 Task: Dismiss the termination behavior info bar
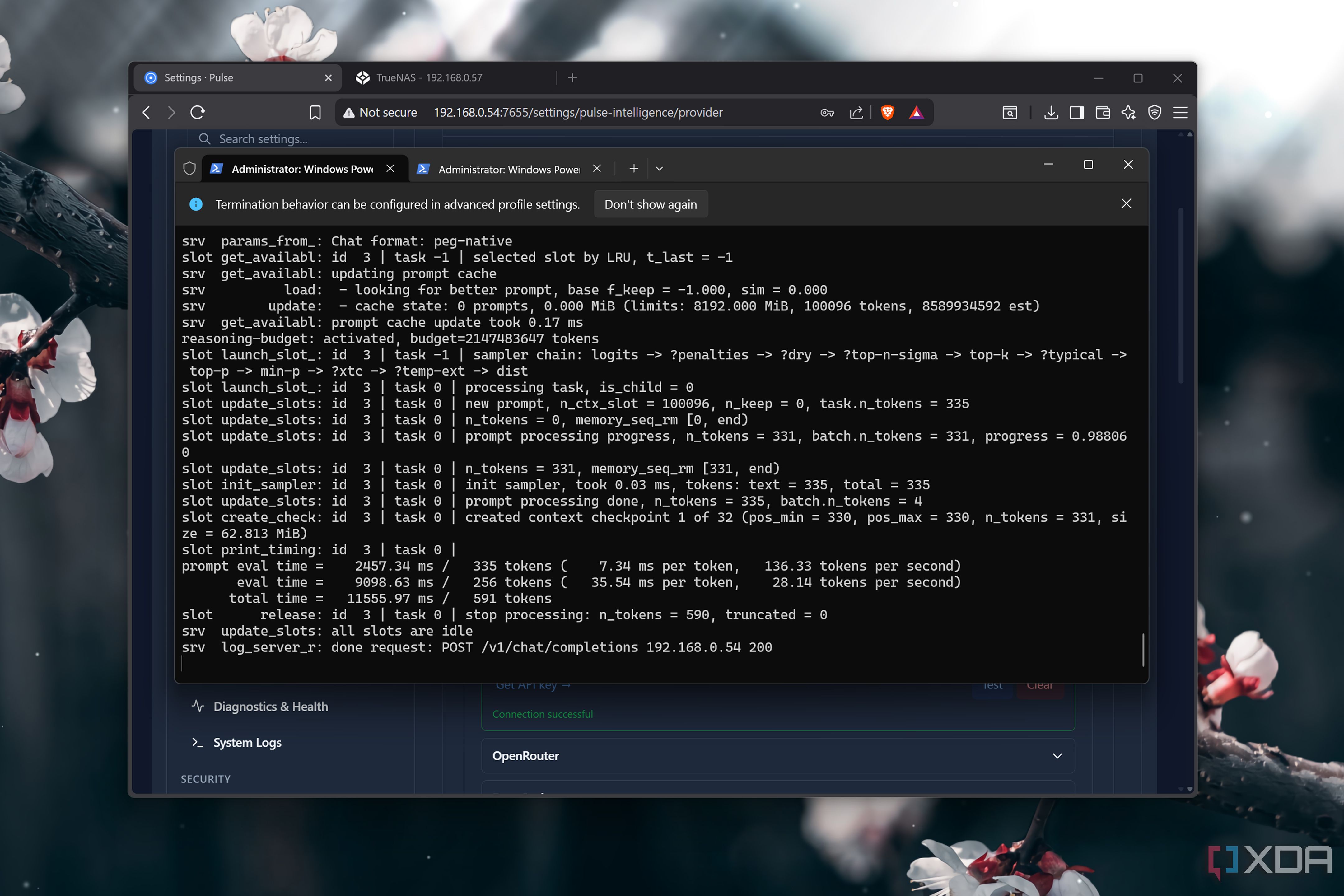coord(1126,203)
